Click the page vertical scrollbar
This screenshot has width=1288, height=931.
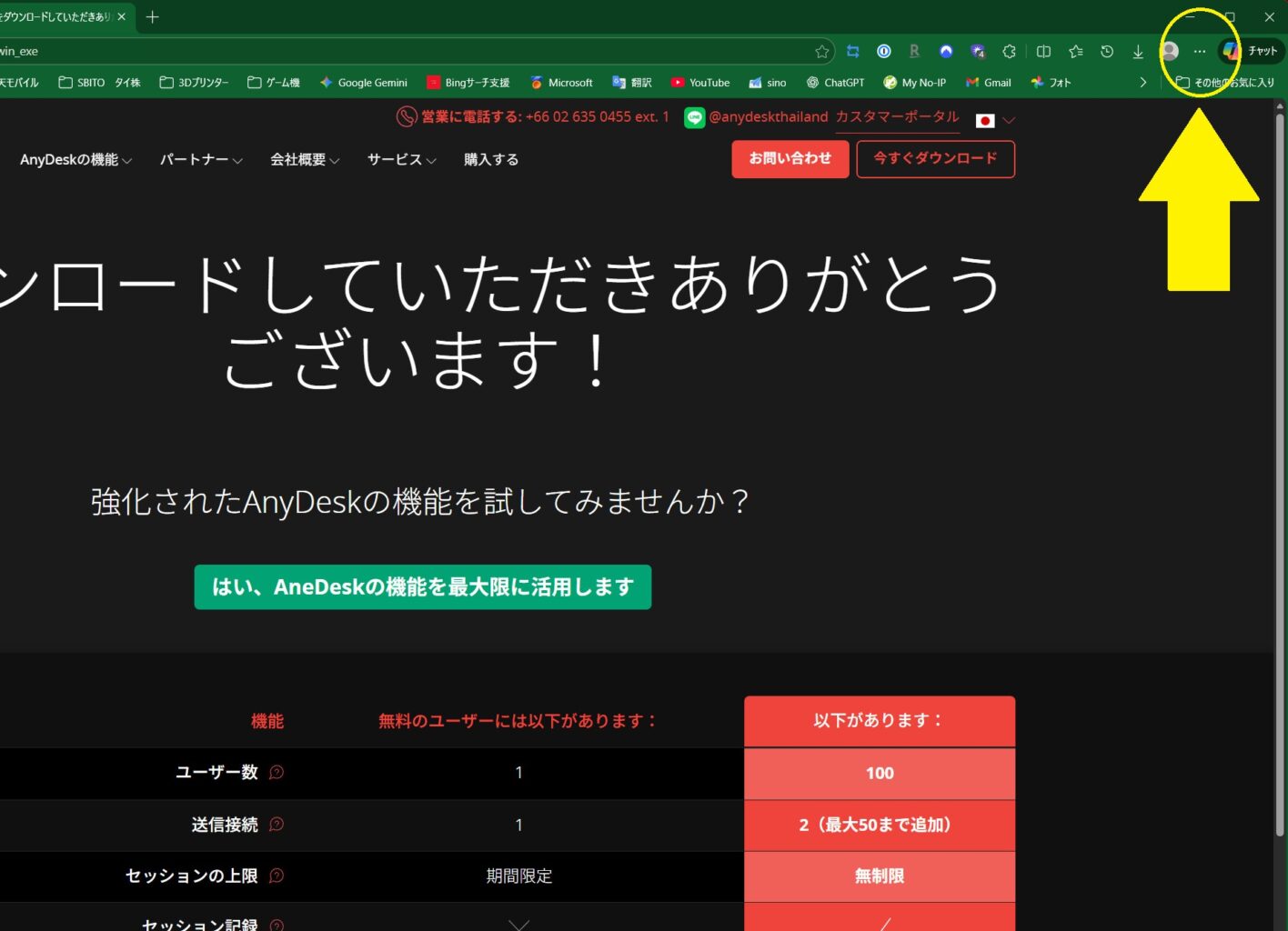click(1280, 455)
